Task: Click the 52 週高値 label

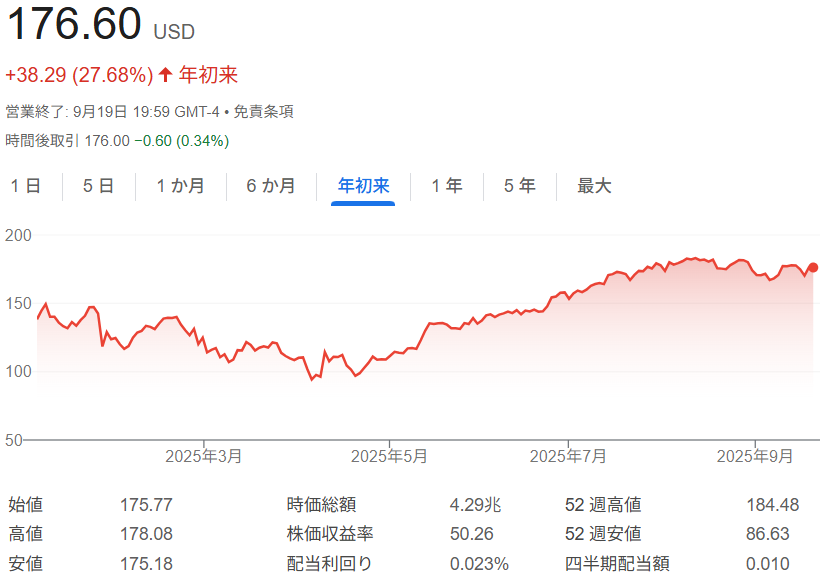Action: [602, 505]
